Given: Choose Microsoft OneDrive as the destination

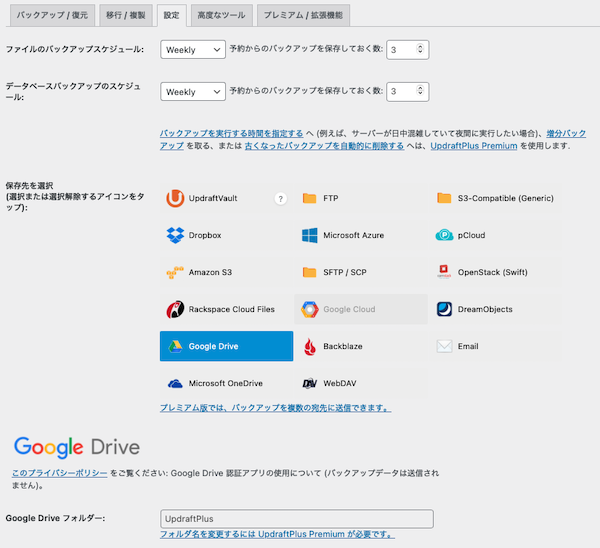Looking at the screenshot, I should coord(225,383).
